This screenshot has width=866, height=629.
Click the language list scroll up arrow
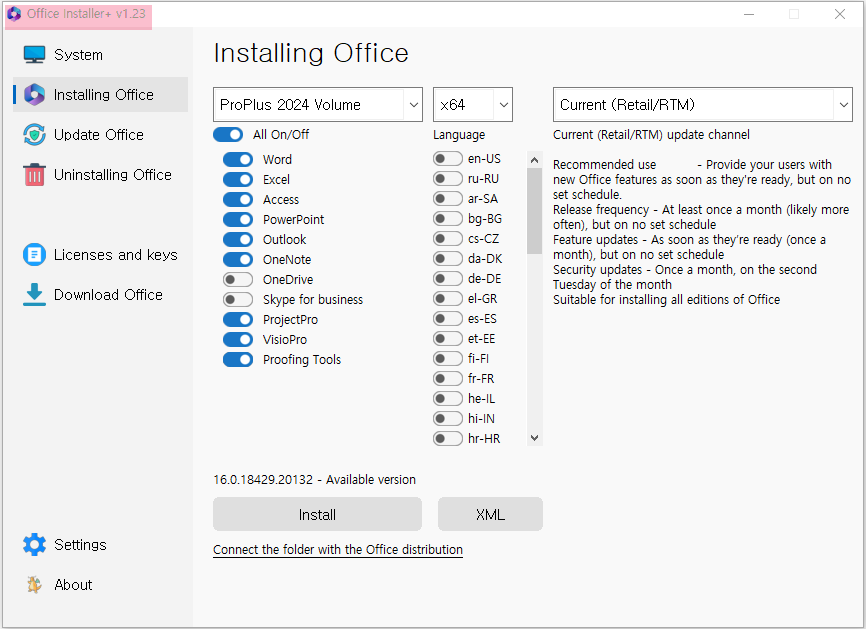534,160
